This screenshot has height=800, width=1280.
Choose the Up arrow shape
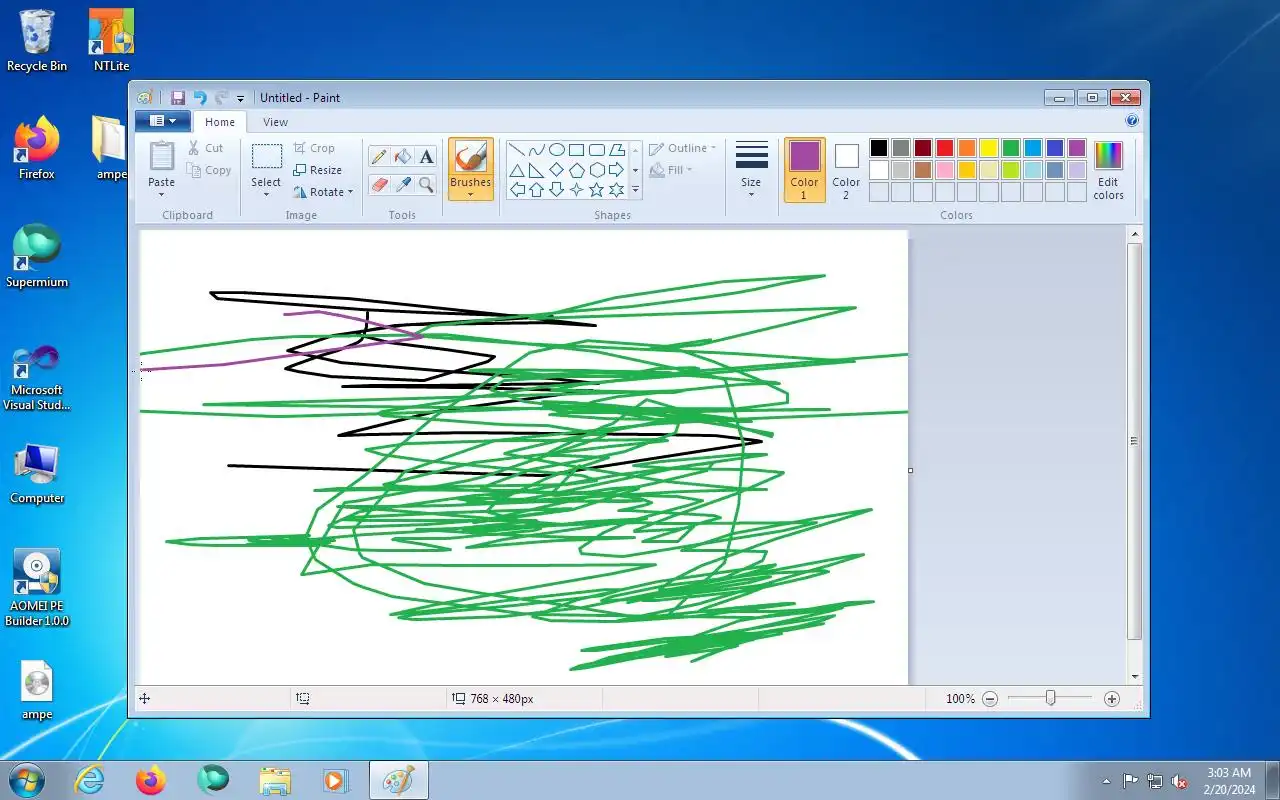pyautogui.click(x=537, y=190)
